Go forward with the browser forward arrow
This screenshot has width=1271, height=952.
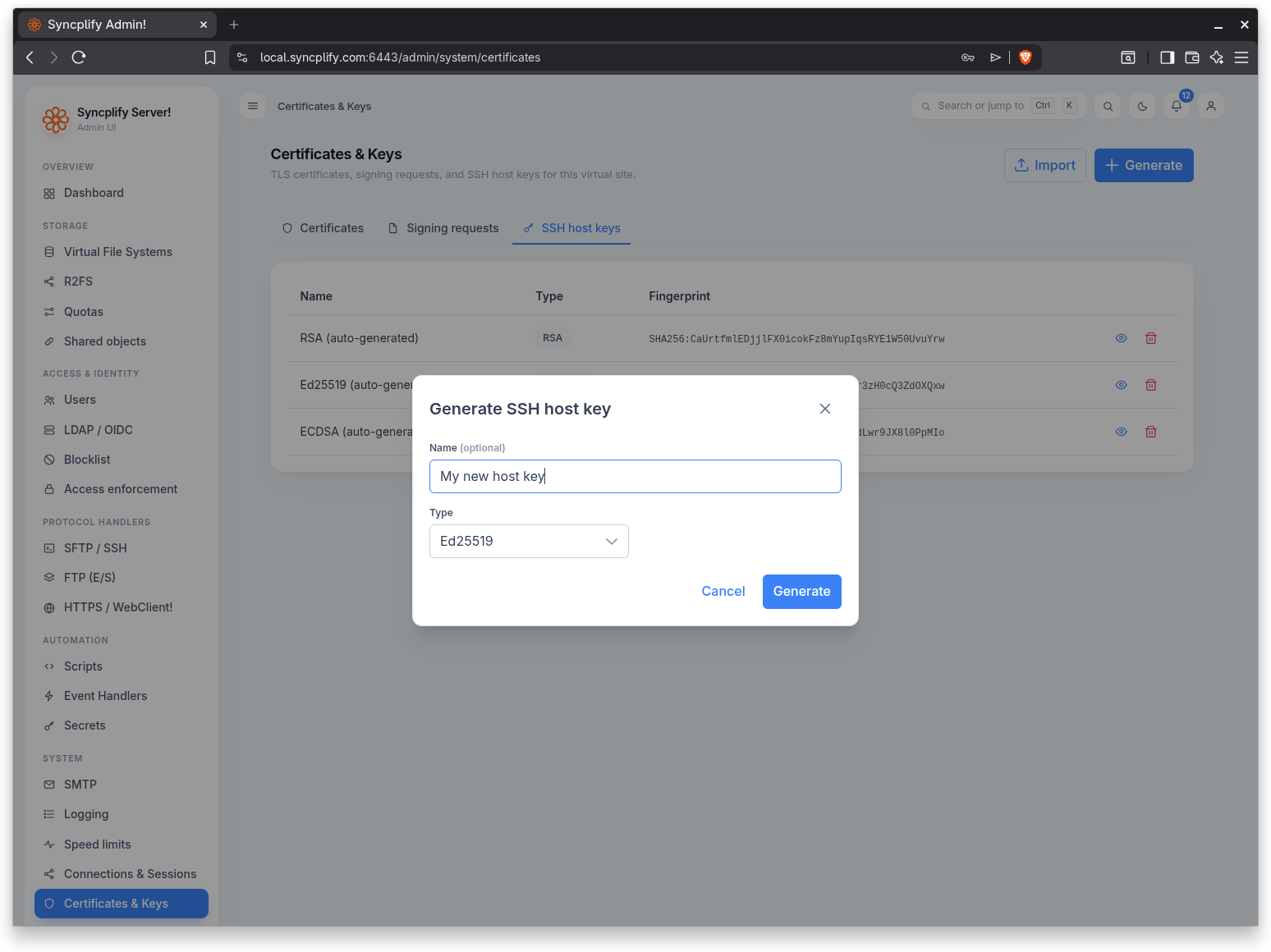(x=53, y=57)
